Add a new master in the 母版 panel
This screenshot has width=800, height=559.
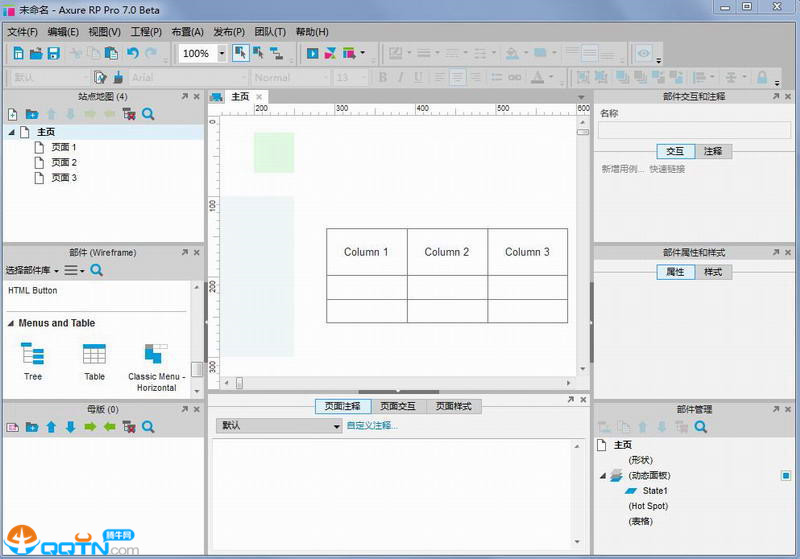click(13, 427)
